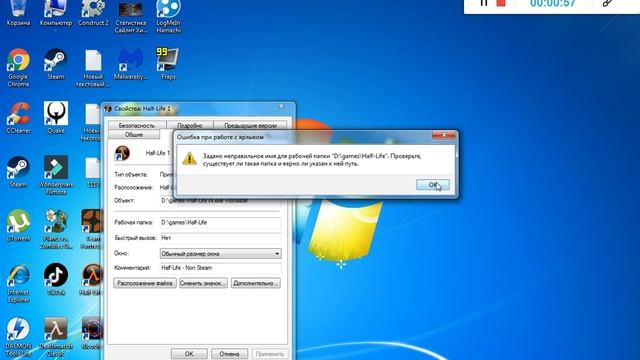The width and height of the screenshot is (640, 360).
Task: Click Отмена in the Properties window
Action: [229, 354]
